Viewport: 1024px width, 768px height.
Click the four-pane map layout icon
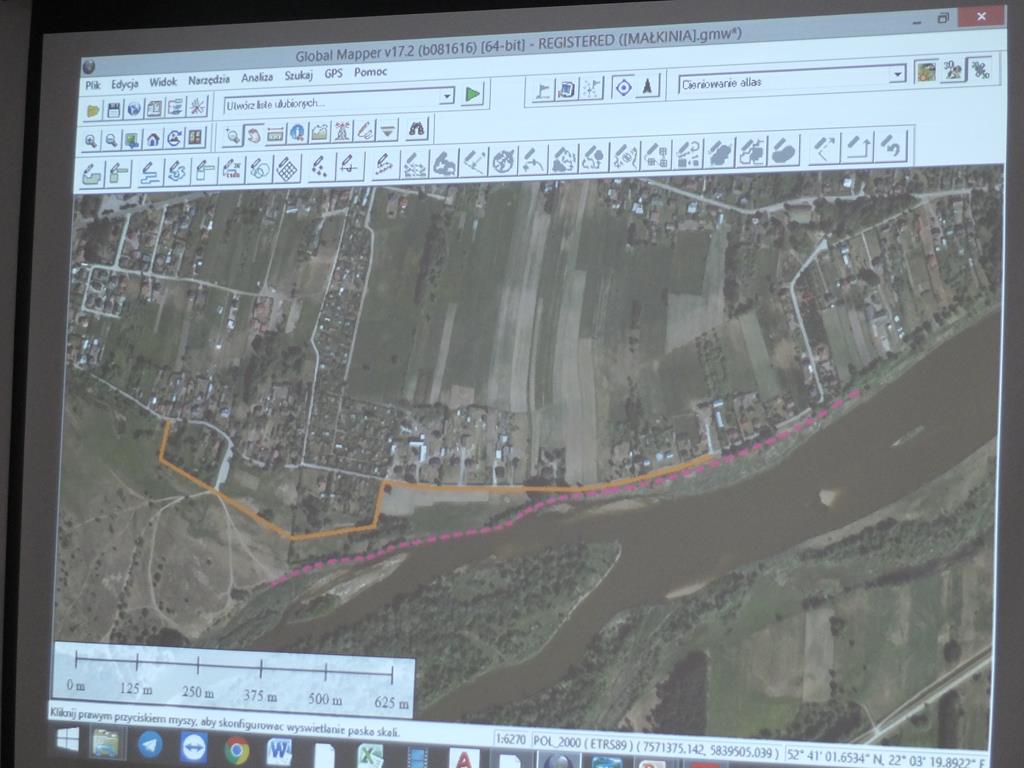195,138
